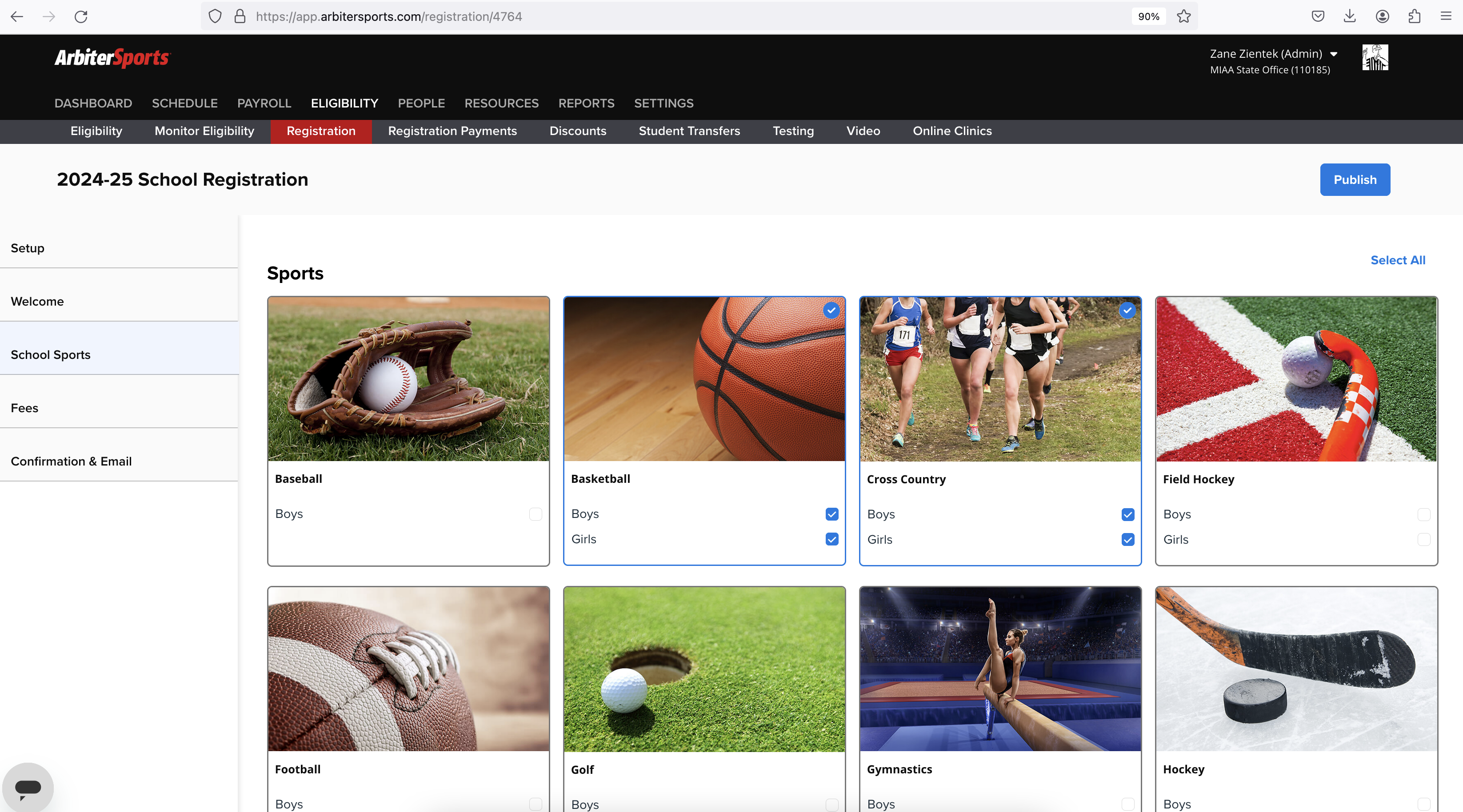Open the browser downloads icon
Image resolution: width=1463 pixels, height=812 pixels.
click(x=1350, y=16)
